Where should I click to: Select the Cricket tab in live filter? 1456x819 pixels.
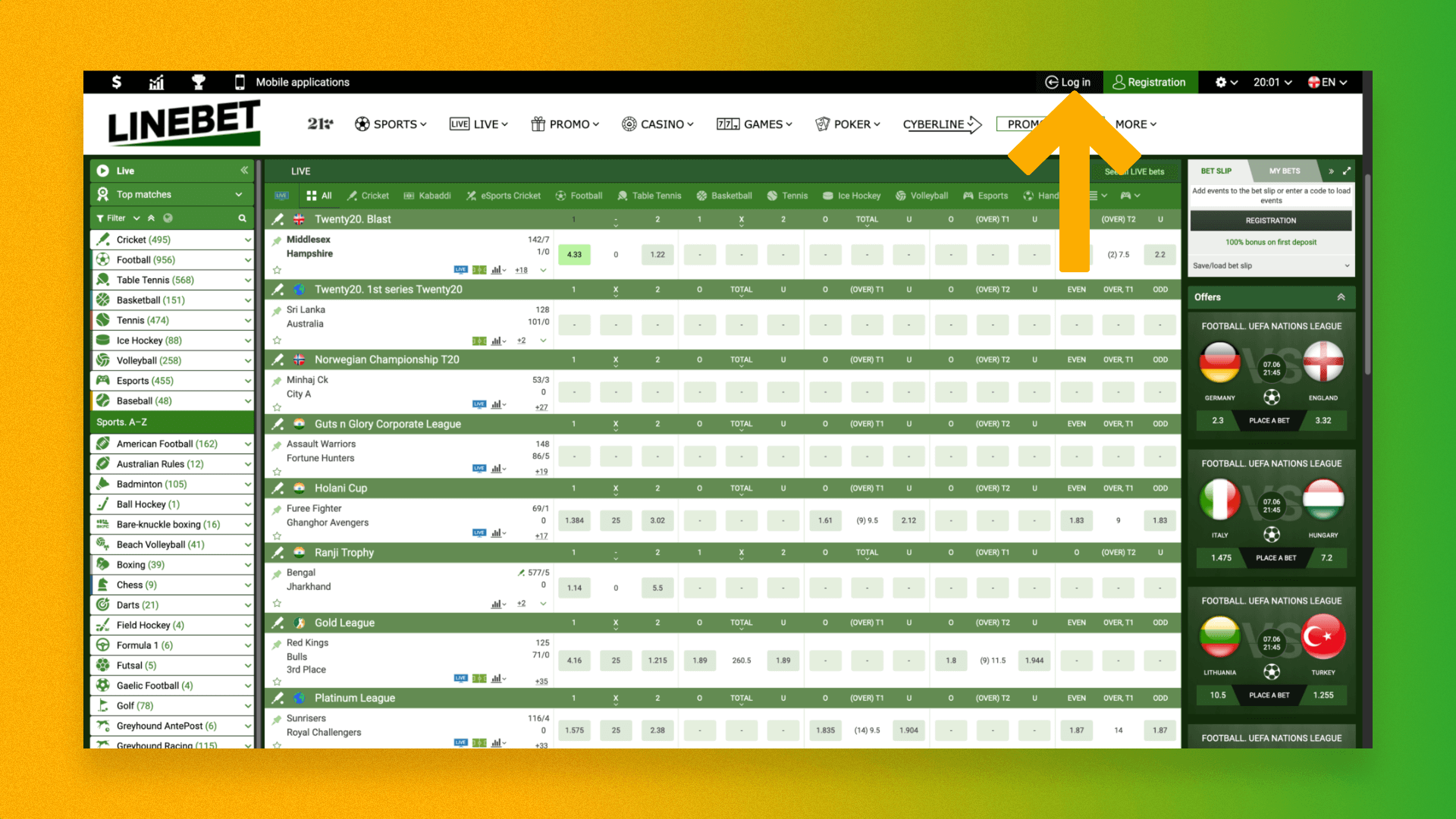click(368, 195)
